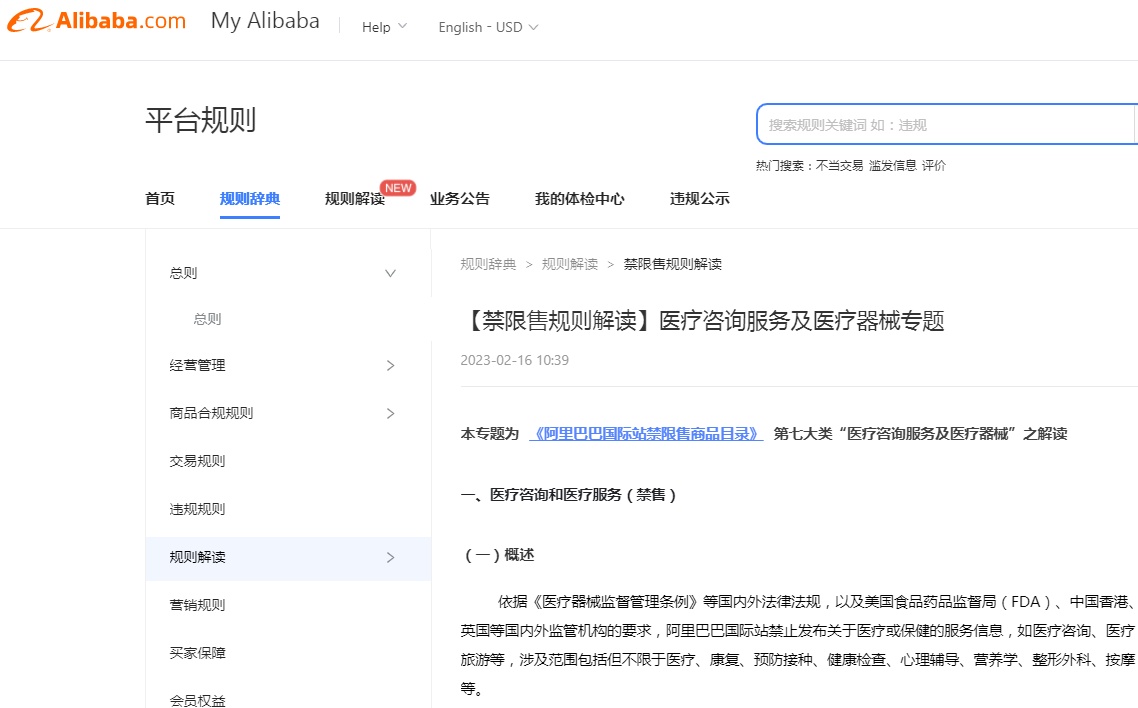
Task: Switch to 规则解读 tab
Action: 355,199
